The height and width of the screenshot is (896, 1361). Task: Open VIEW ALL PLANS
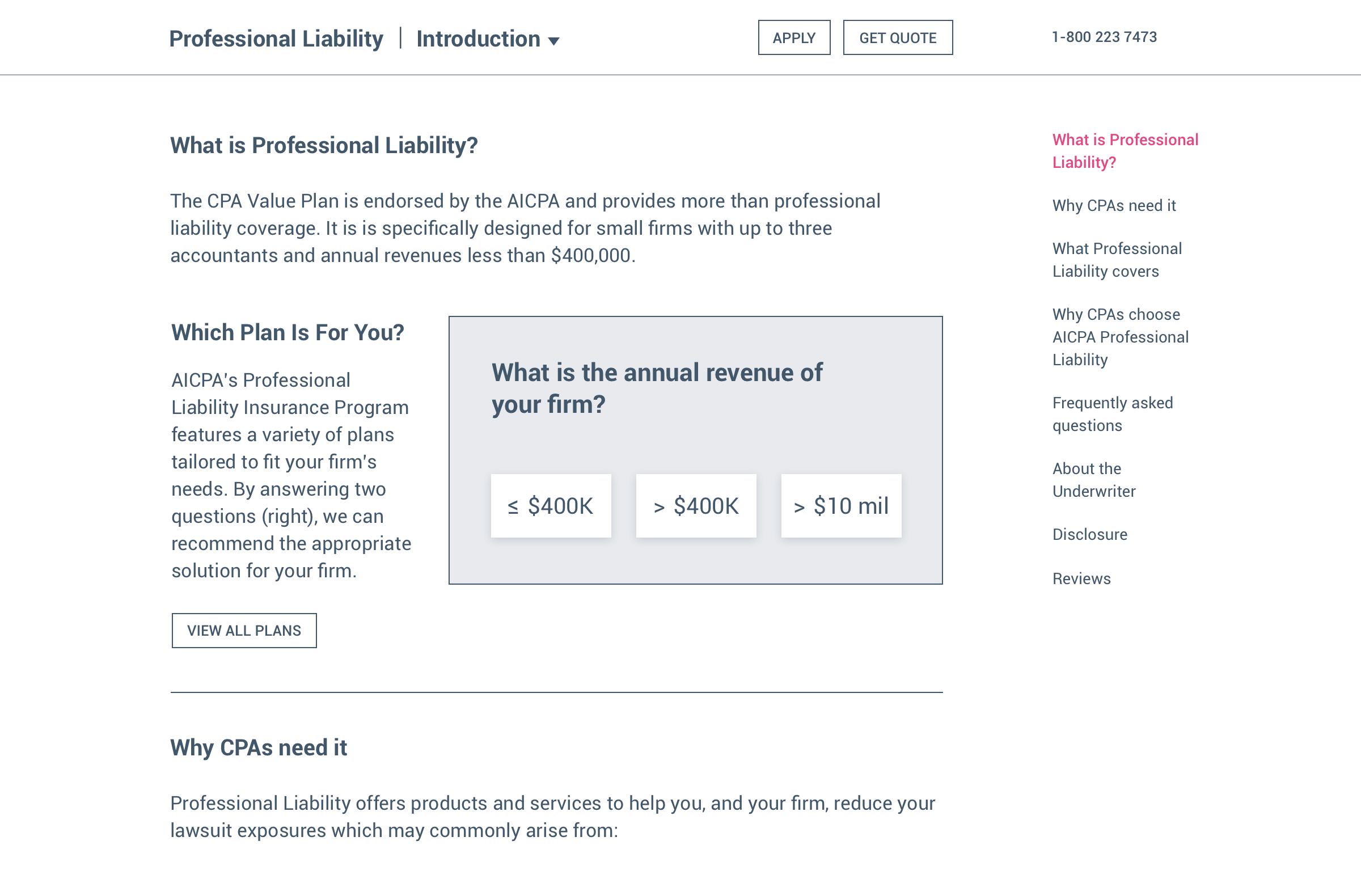click(244, 630)
